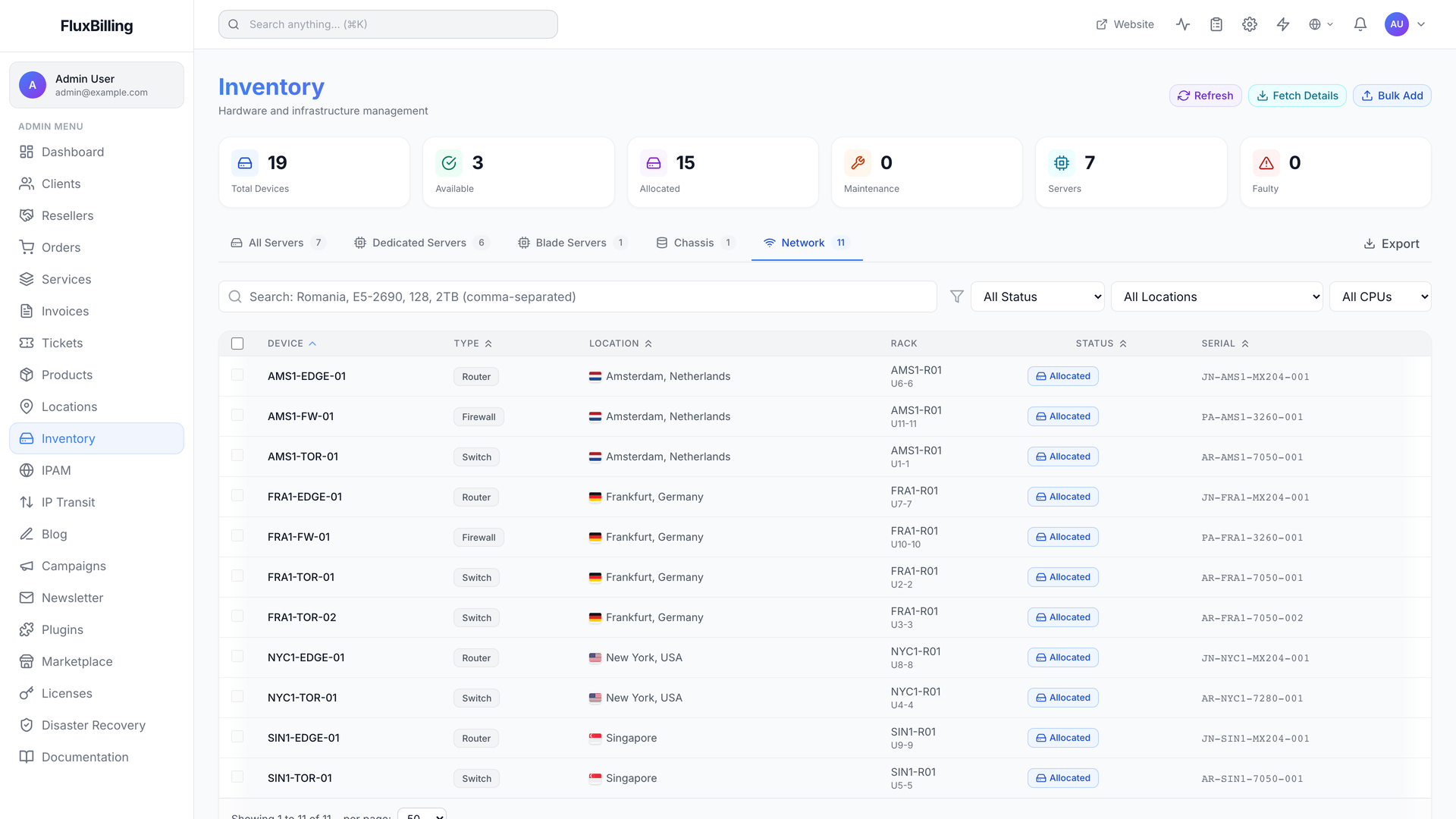Click the Website external link
This screenshot has height=819, width=1456.
pyautogui.click(x=1125, y=24)
